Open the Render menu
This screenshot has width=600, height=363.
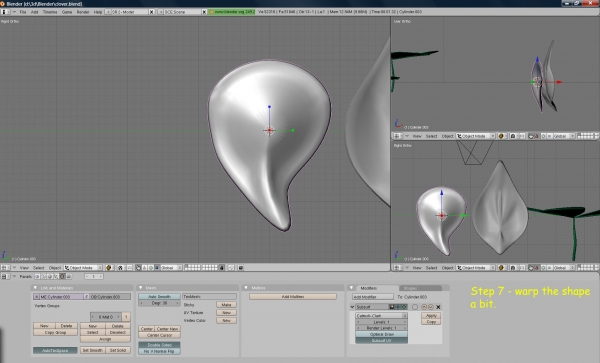click(x=83, y=12)
